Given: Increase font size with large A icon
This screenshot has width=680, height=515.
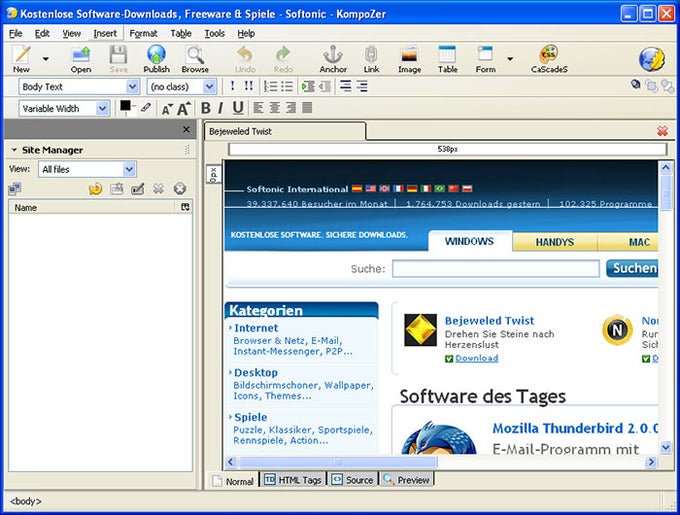Looking at the screenshot, I should pyautogui.click(x=183, y=108).
